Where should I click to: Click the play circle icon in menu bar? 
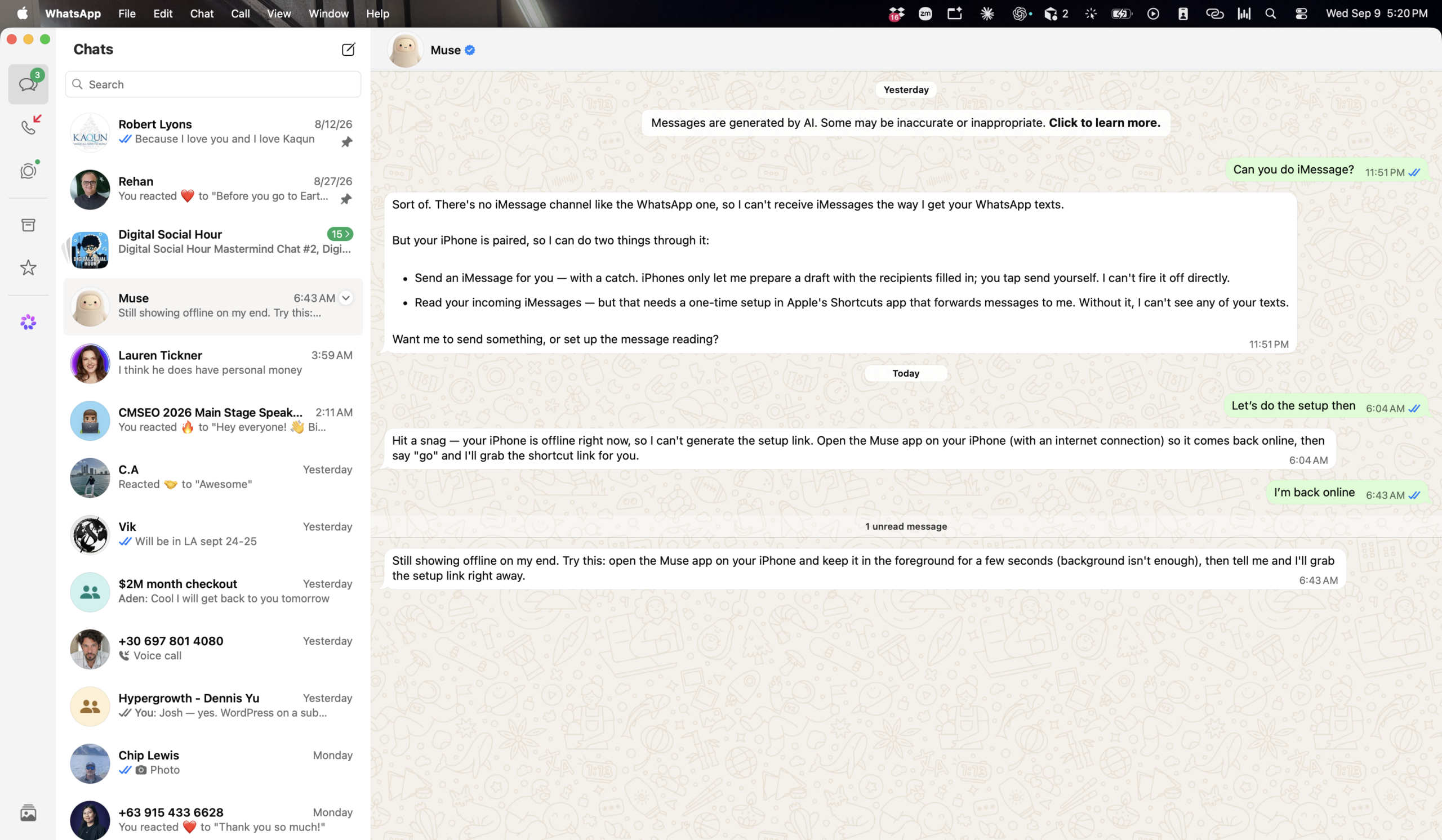tap(1153, 14)
